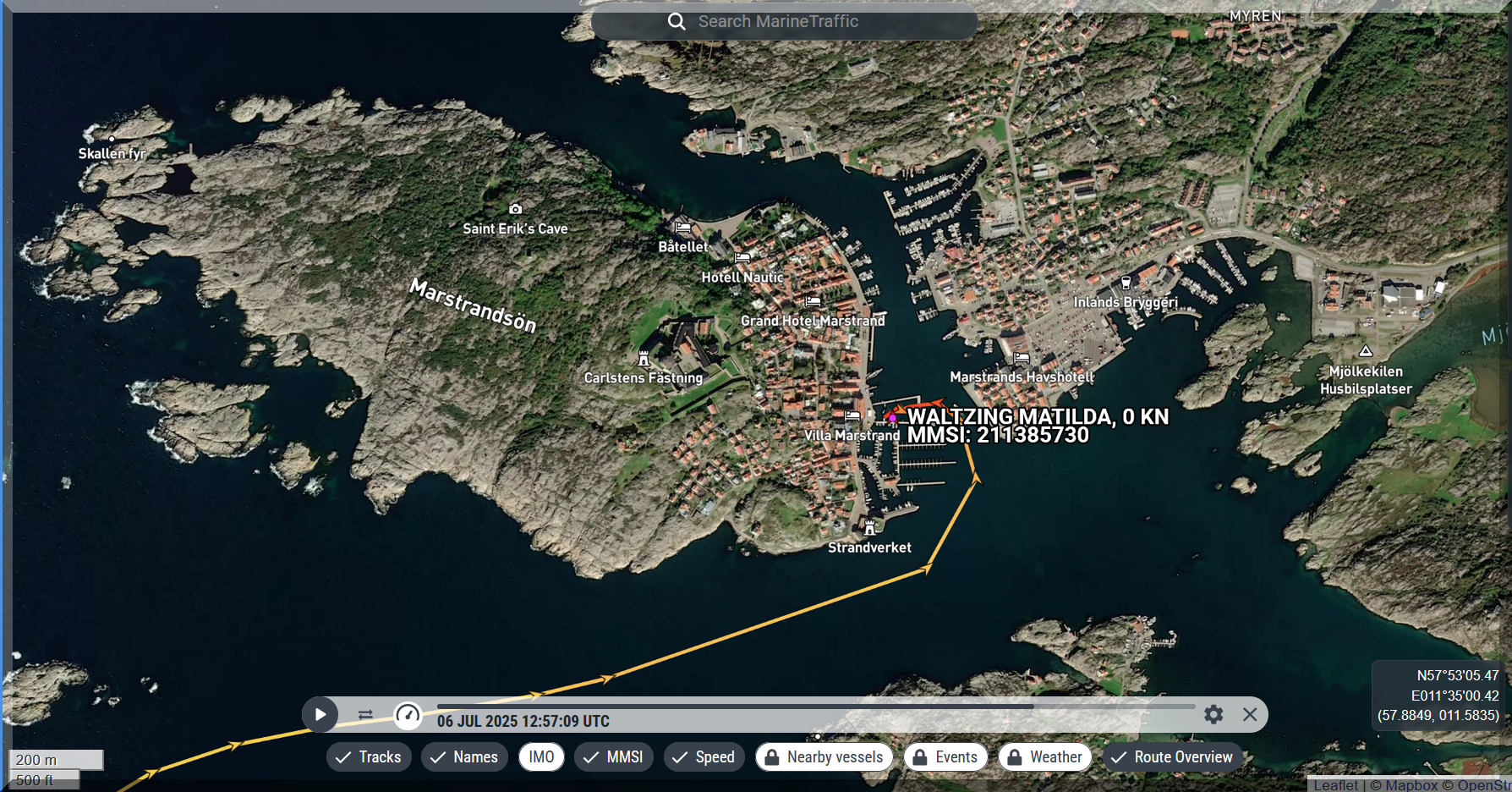Click the locked Nearby vessels button
Screen dimensions: 1512x792
824,757
